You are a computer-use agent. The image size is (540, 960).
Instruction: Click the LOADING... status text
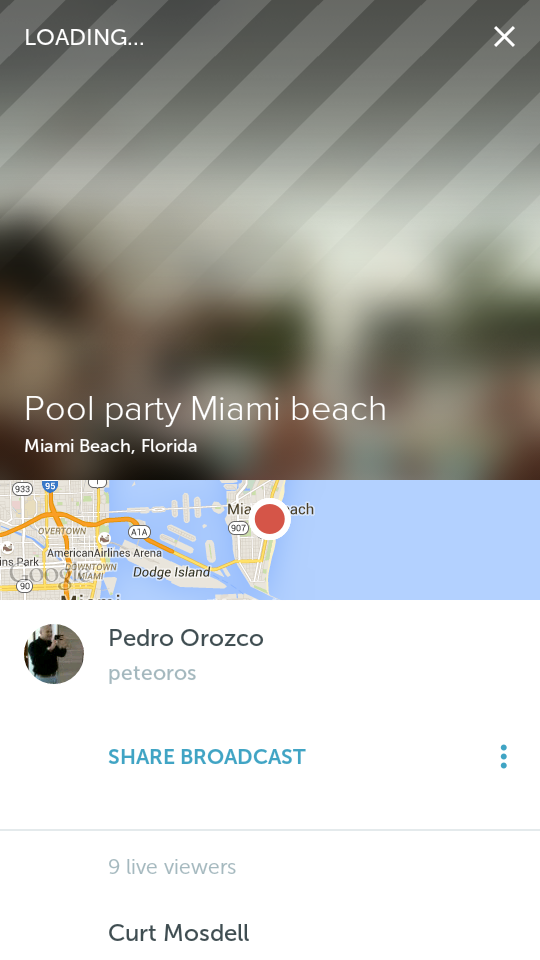tap(84, 37)
